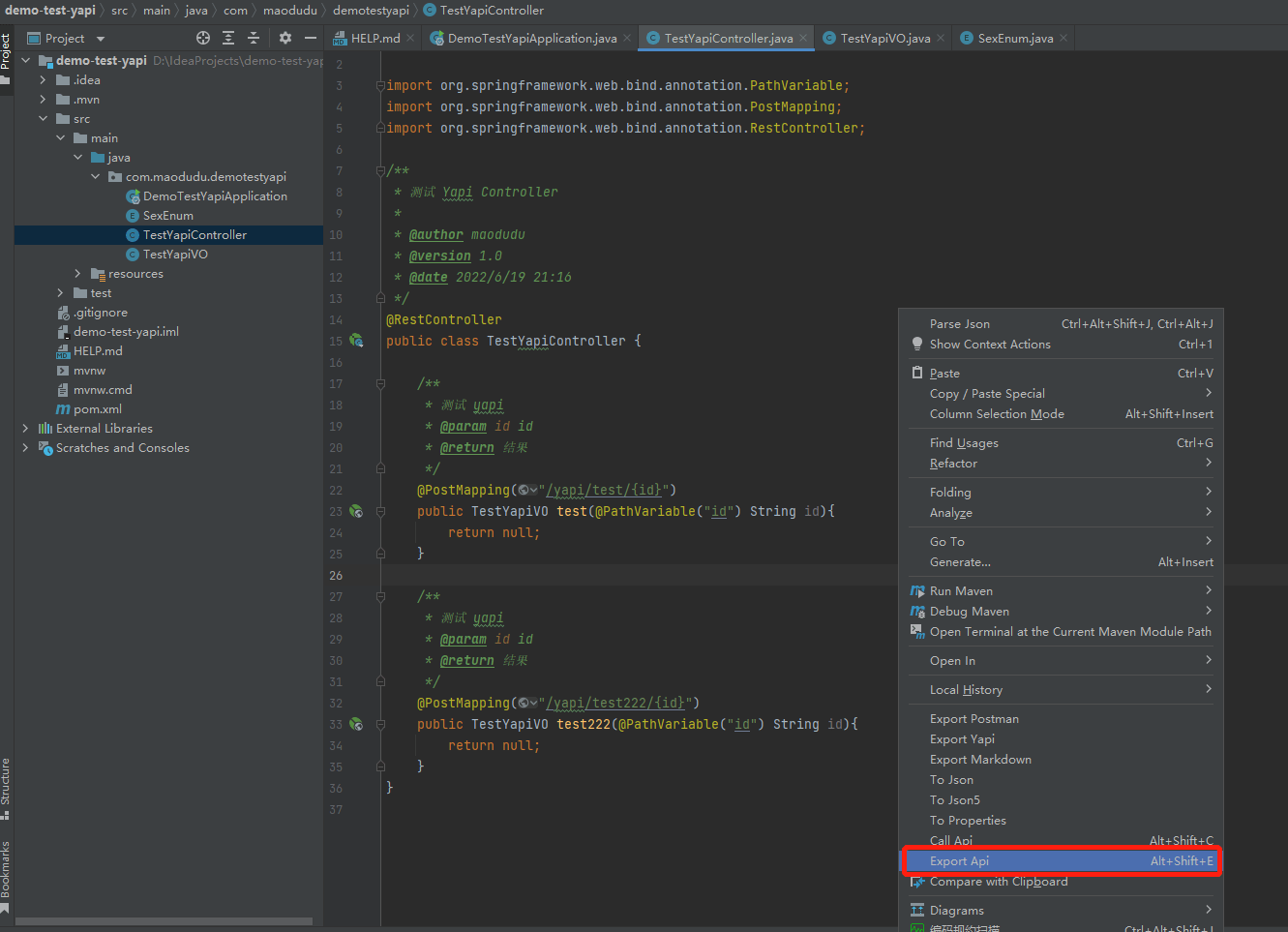Toggle the Structure tool window
This screenshot has width=1288, height=932.
click(6, 782)
